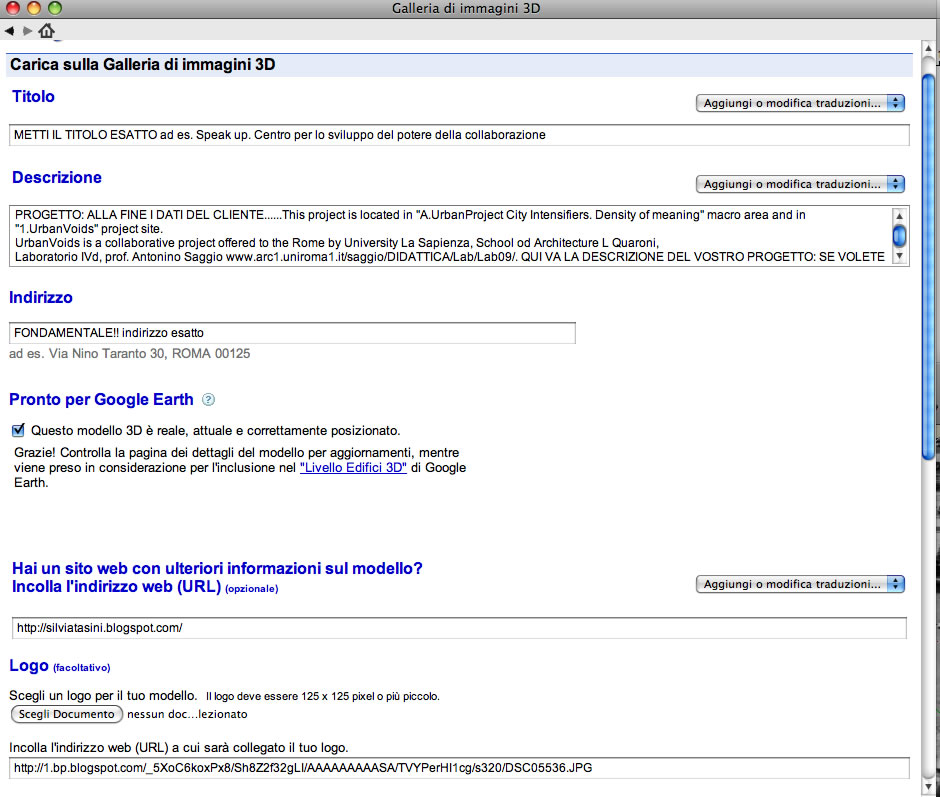Viewport: 940px width, 797px height.
Task: Click inside the Descrizione text area
Action: click(448, 236)
